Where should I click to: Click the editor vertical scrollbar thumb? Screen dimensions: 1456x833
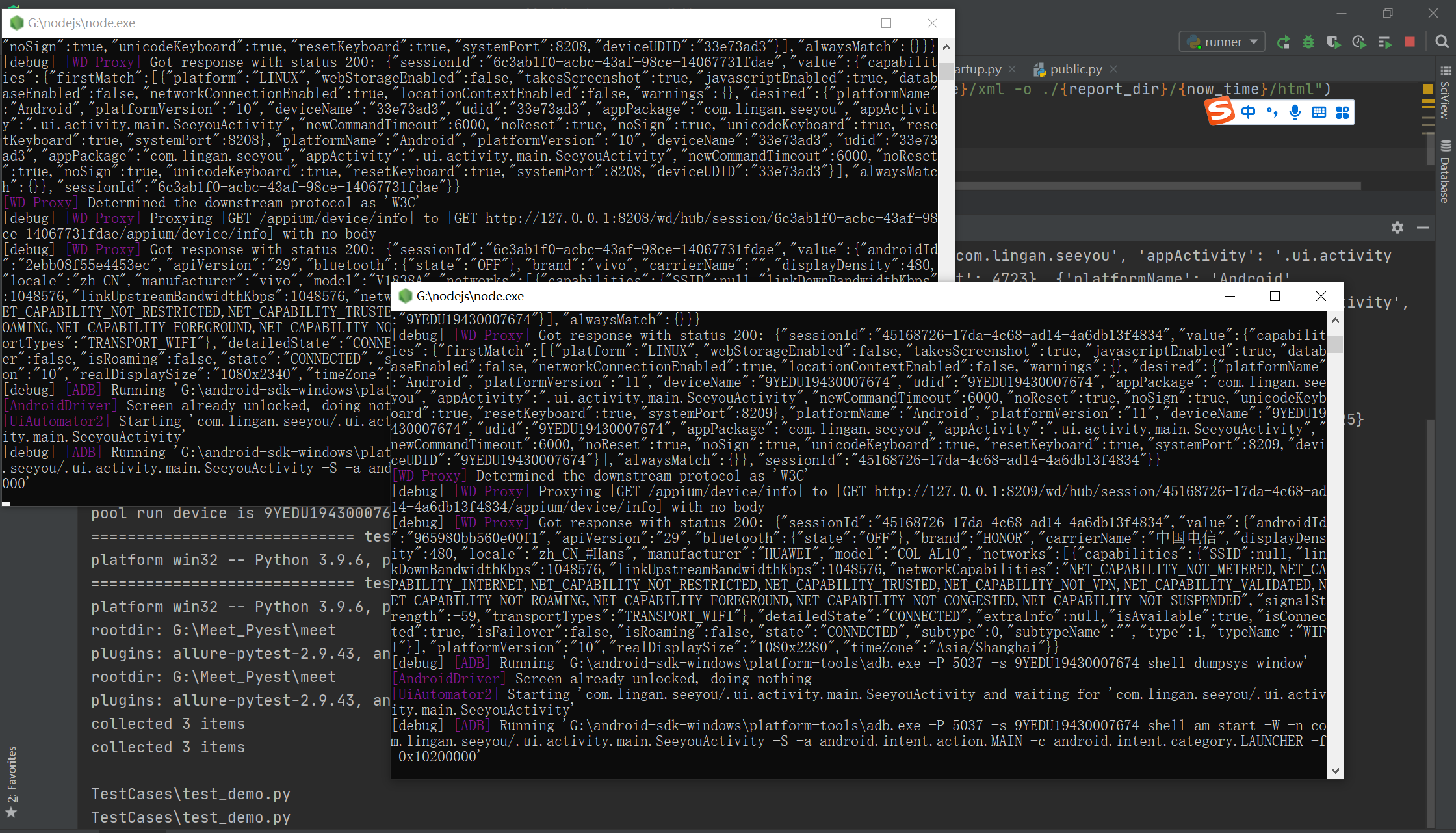pos(1429,149)
